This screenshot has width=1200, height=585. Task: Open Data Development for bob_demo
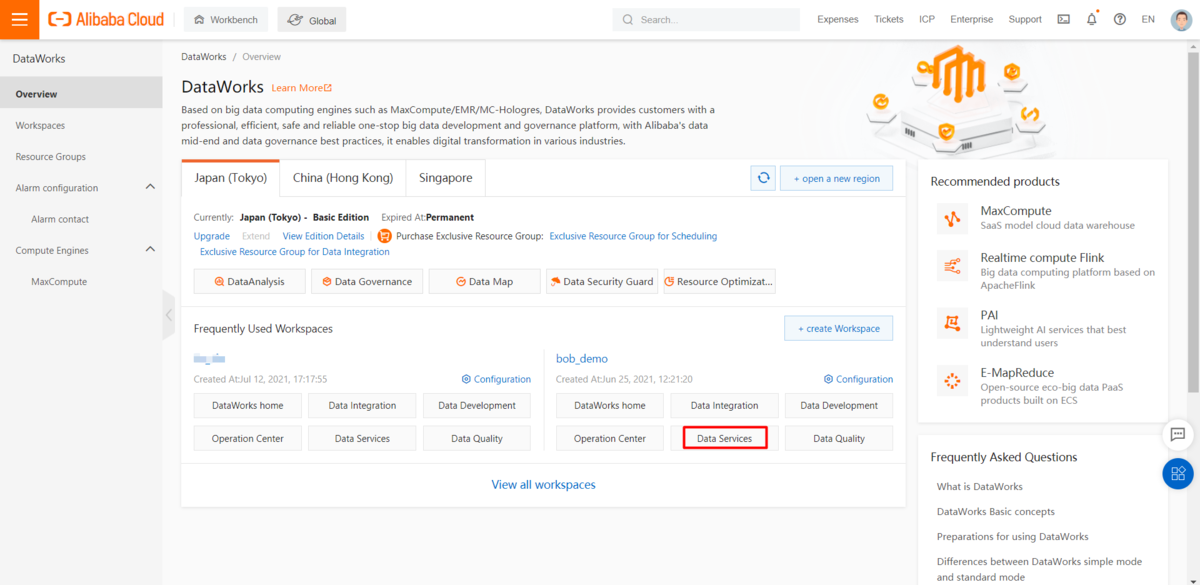click(x=839, y=405)
